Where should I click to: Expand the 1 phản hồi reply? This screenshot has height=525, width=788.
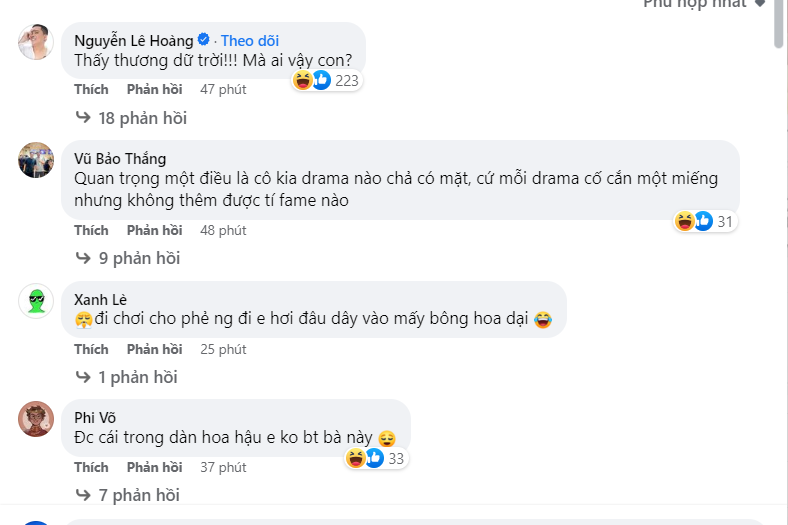pos(137,377)
